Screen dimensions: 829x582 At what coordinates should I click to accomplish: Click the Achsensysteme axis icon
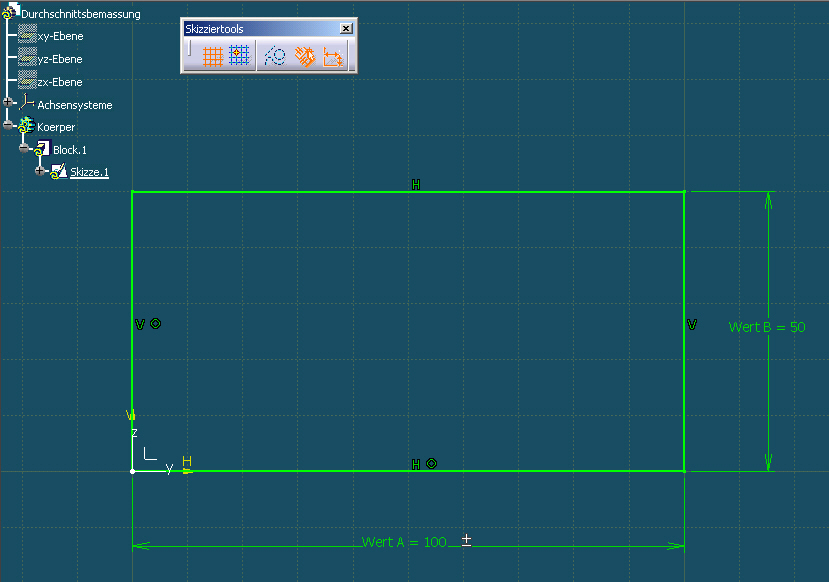(x=26, y=102)
